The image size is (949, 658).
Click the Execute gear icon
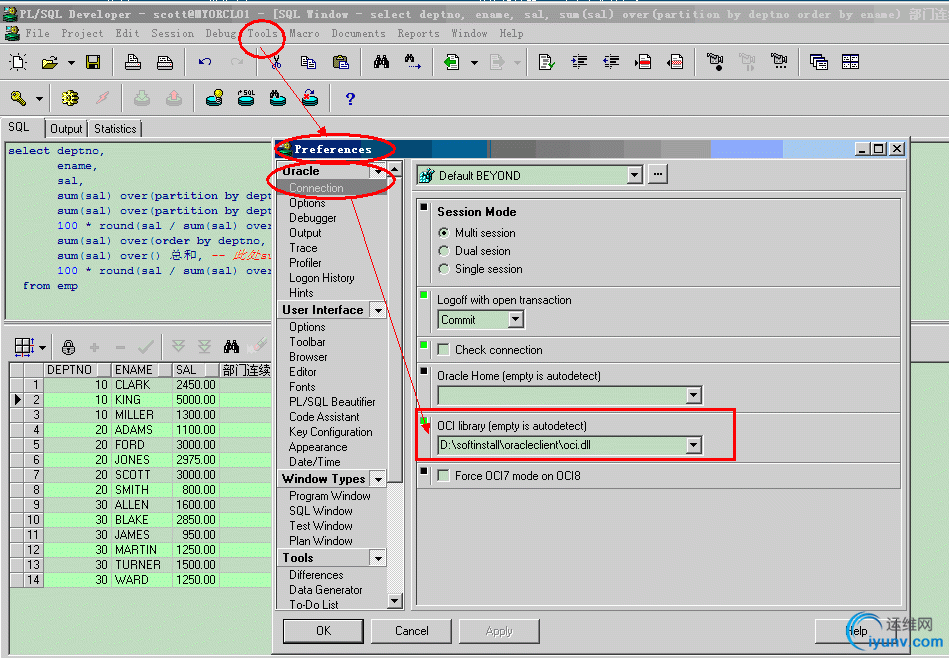coord(70,98)
